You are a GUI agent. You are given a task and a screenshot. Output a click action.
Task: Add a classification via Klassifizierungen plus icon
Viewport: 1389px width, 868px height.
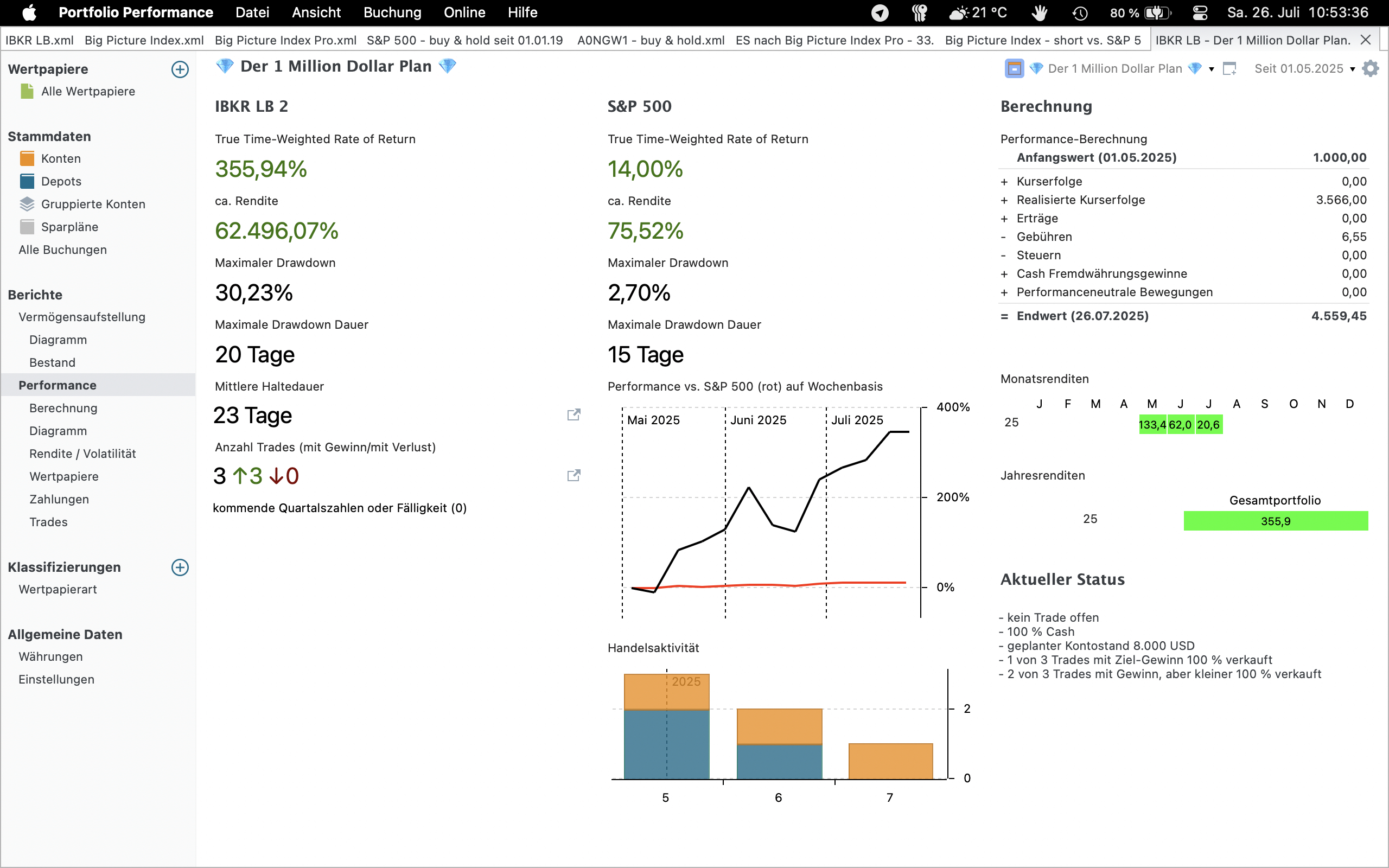coord(180,567)
